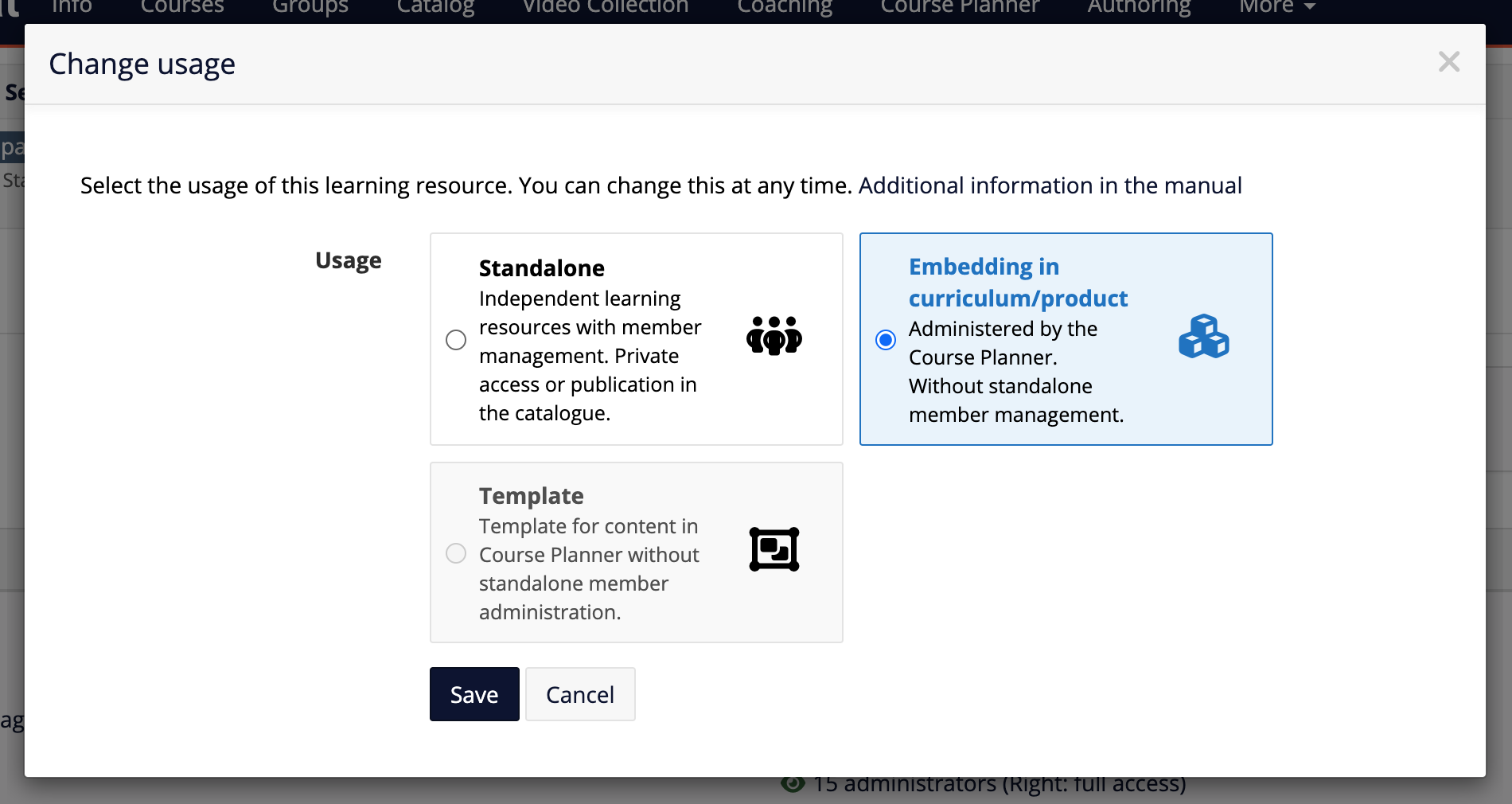1512x804 pixels.
Task: Open the Authoring menu item
Action: coord(1138,6)
